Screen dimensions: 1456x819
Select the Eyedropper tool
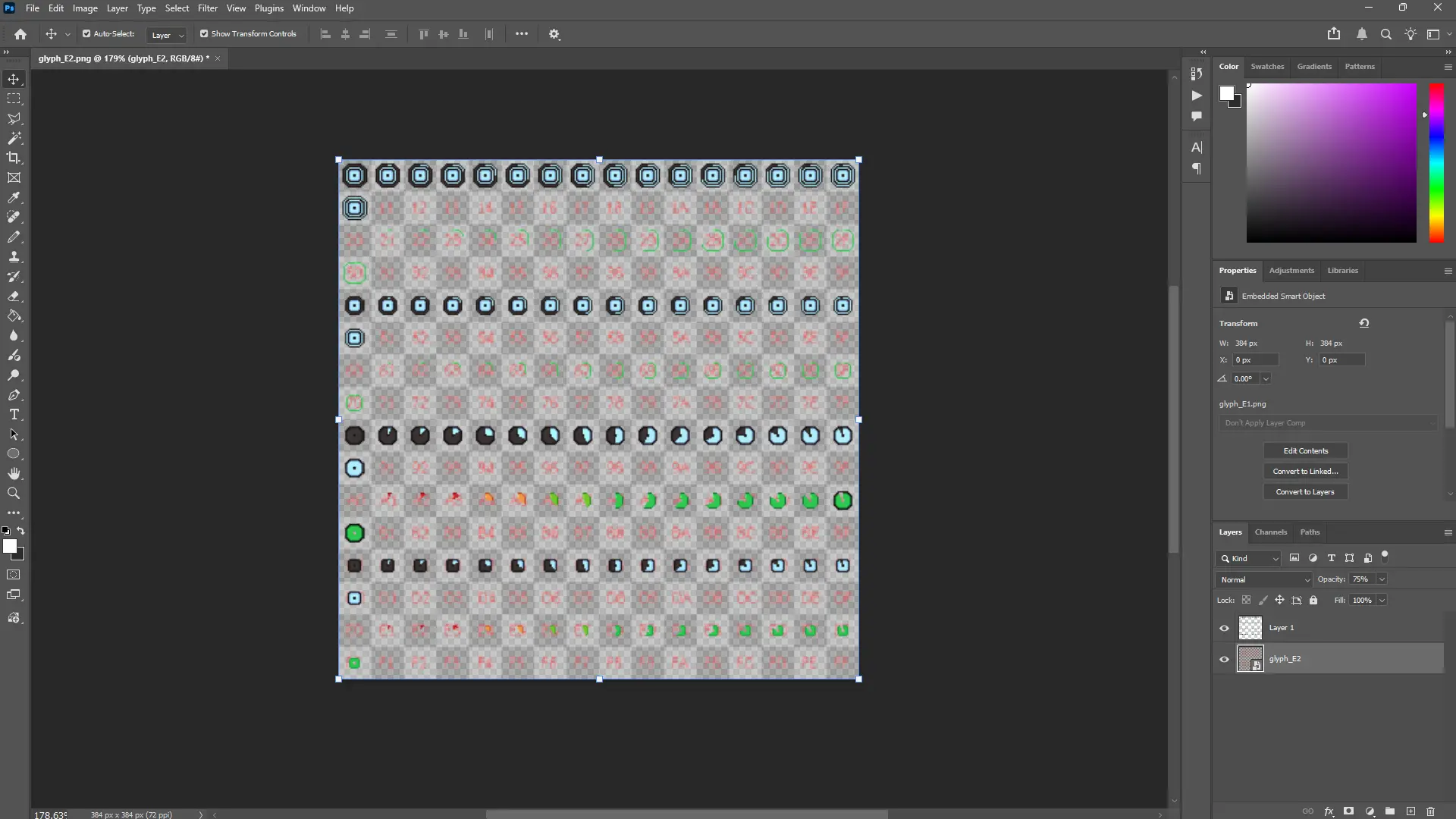point(14,198)
